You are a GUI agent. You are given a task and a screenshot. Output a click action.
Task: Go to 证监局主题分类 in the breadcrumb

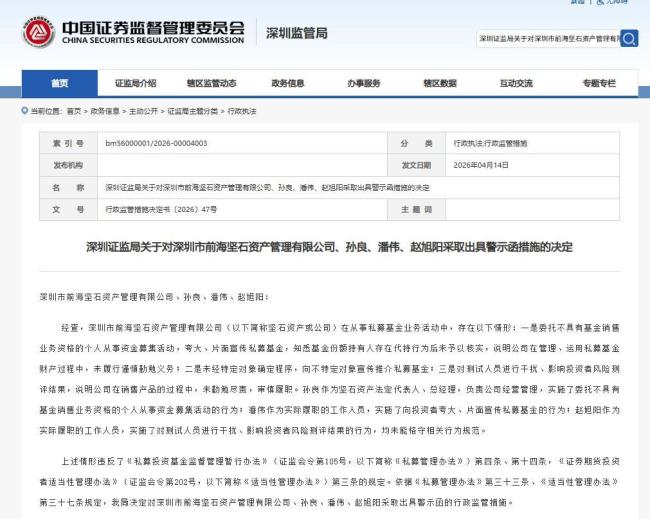(x=193, y=111)
